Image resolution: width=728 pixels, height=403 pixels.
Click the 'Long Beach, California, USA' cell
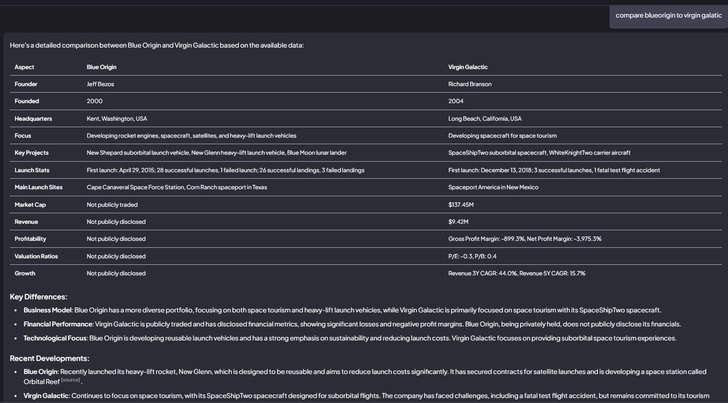click(x=484, y=118)
